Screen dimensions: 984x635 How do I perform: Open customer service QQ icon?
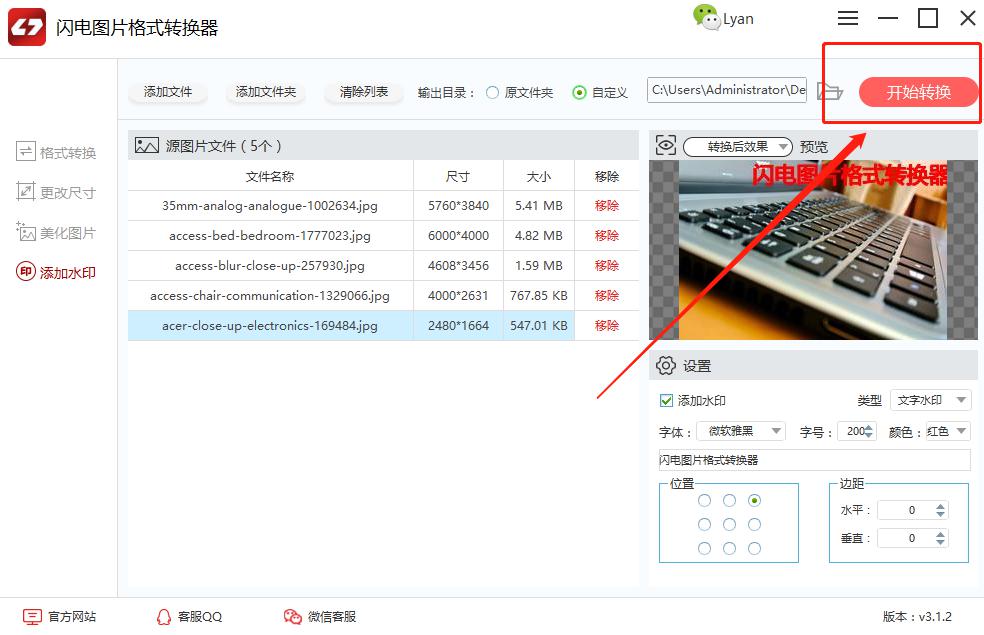pos(164,617)
